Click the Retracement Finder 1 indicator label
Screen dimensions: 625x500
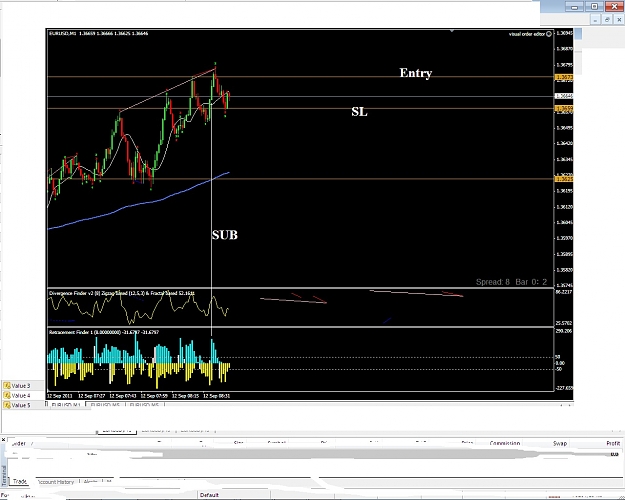point(104,332)
